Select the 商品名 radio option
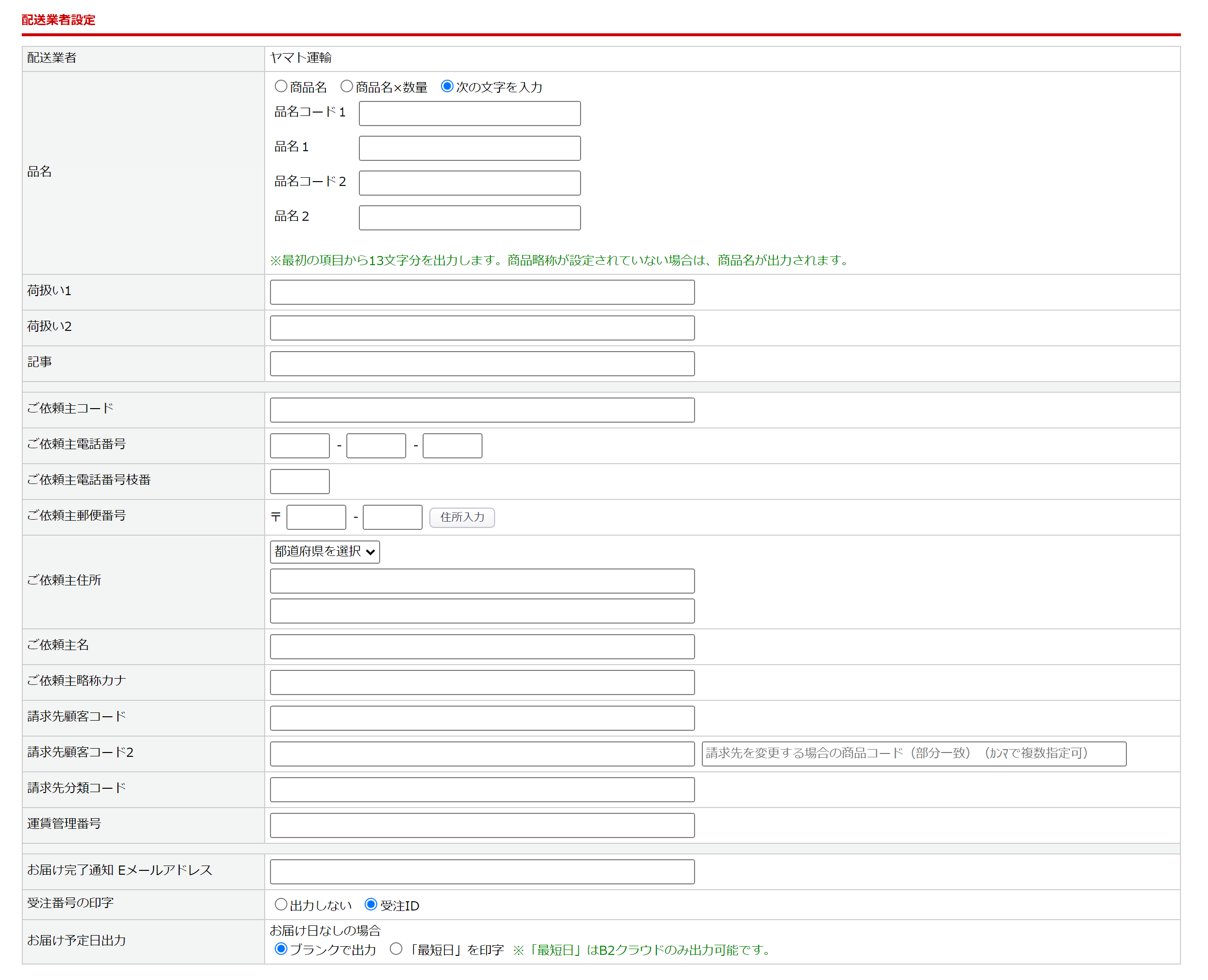 [281, 86]
